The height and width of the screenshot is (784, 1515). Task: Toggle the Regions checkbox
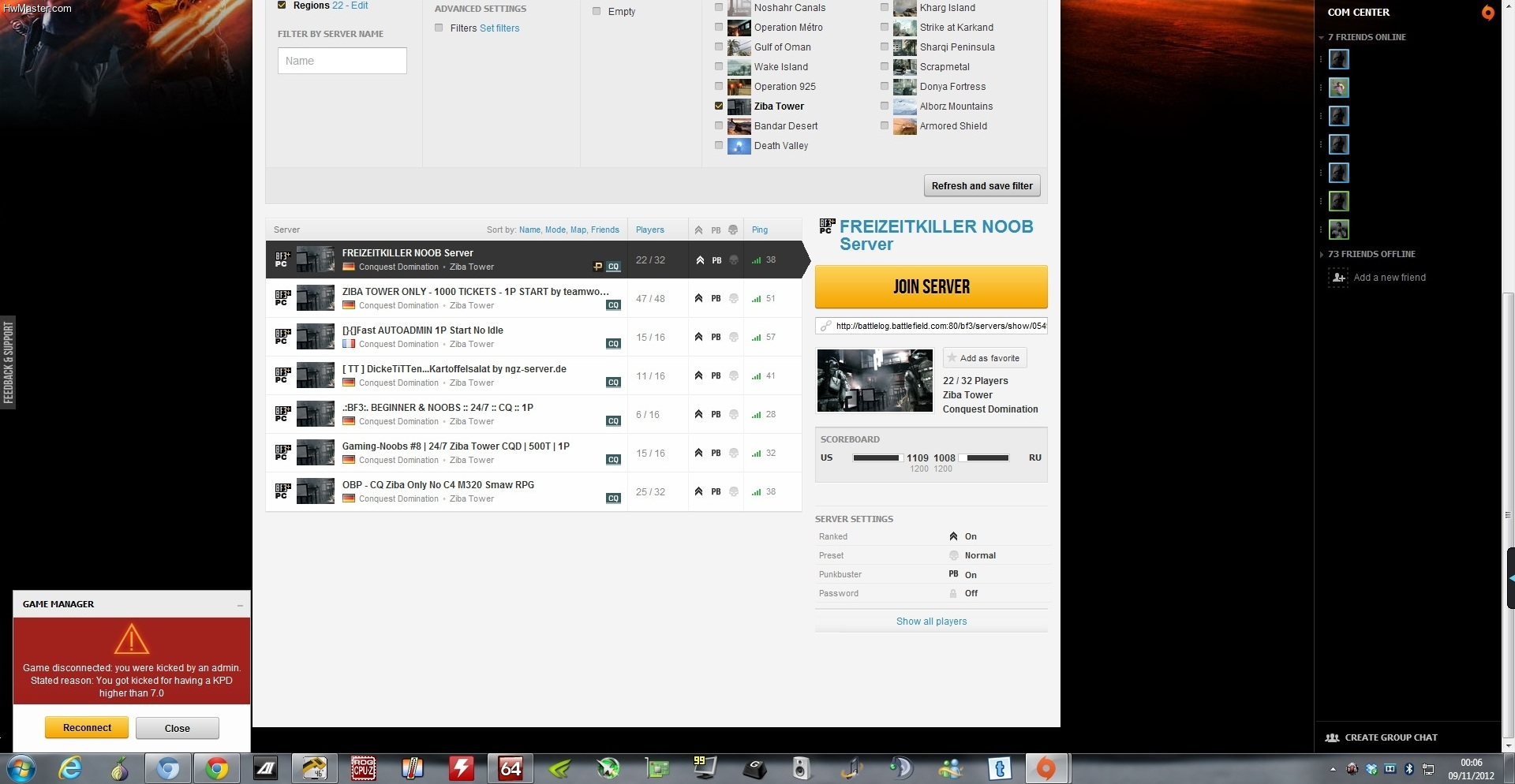tap(282, 5)
